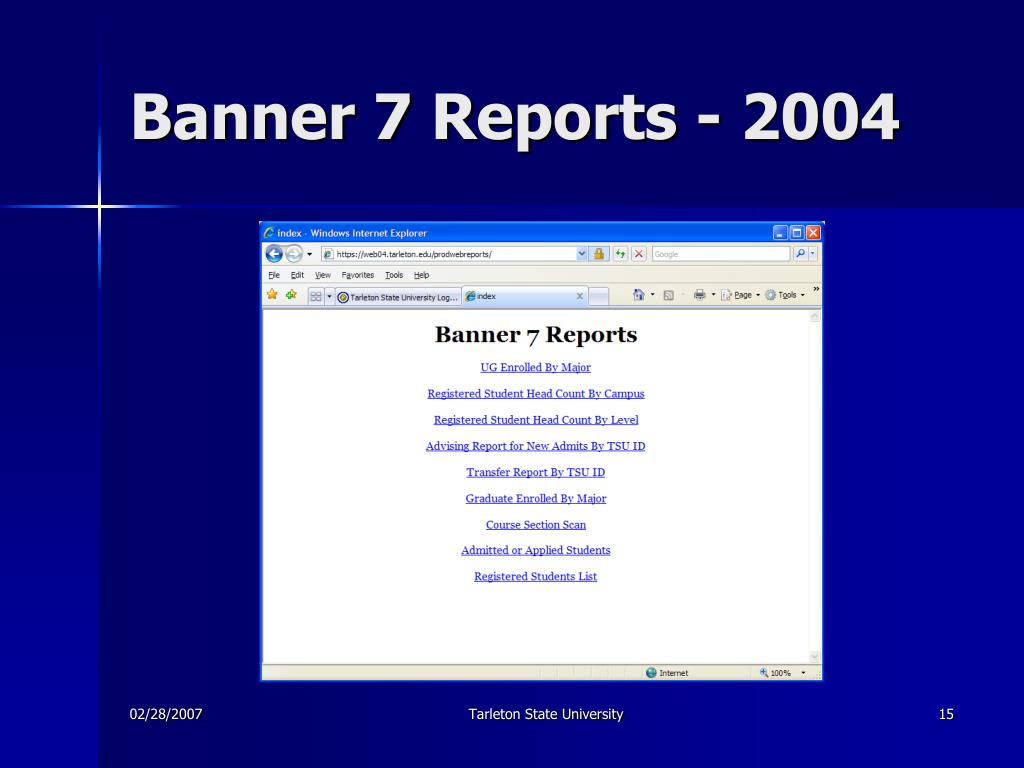
Task: Open the View menu
Action: coord(323,275)
